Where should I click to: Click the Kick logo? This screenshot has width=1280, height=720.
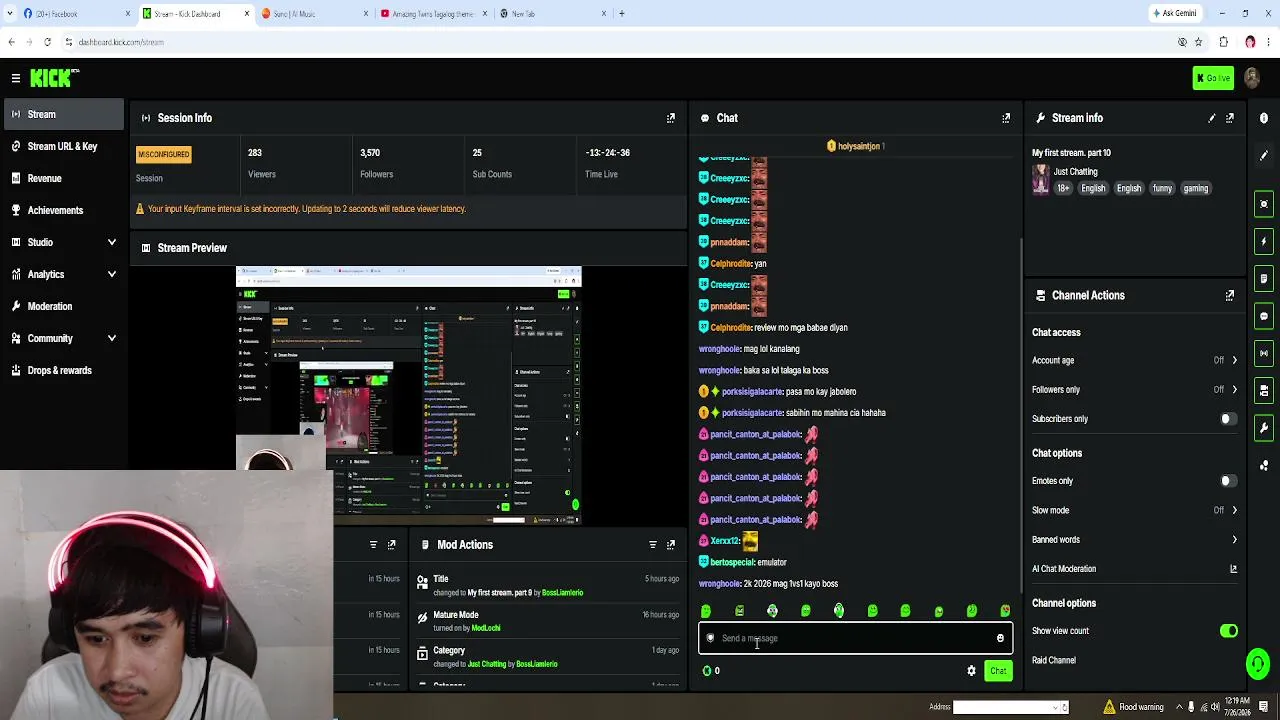tap(54, 78)
